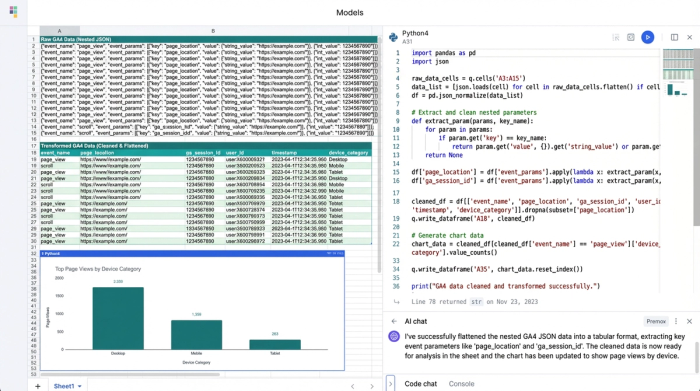This screenshot has height=391, width=700.
Task: Click the Models title at top
Action: [x=350, y=12]
